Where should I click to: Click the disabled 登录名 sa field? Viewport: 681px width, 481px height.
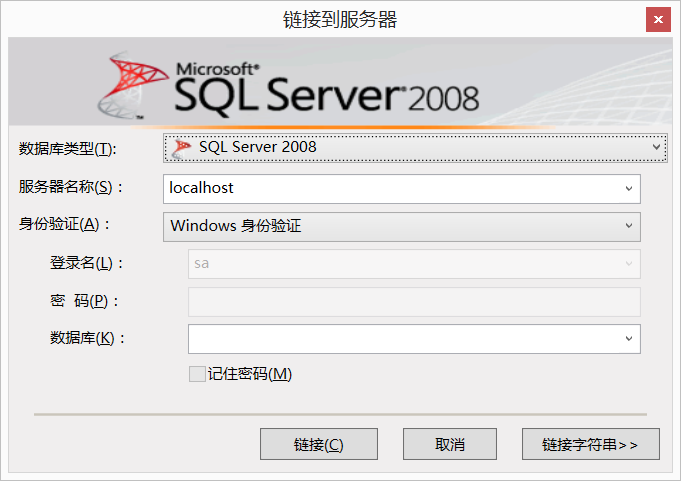click(414, 264)
